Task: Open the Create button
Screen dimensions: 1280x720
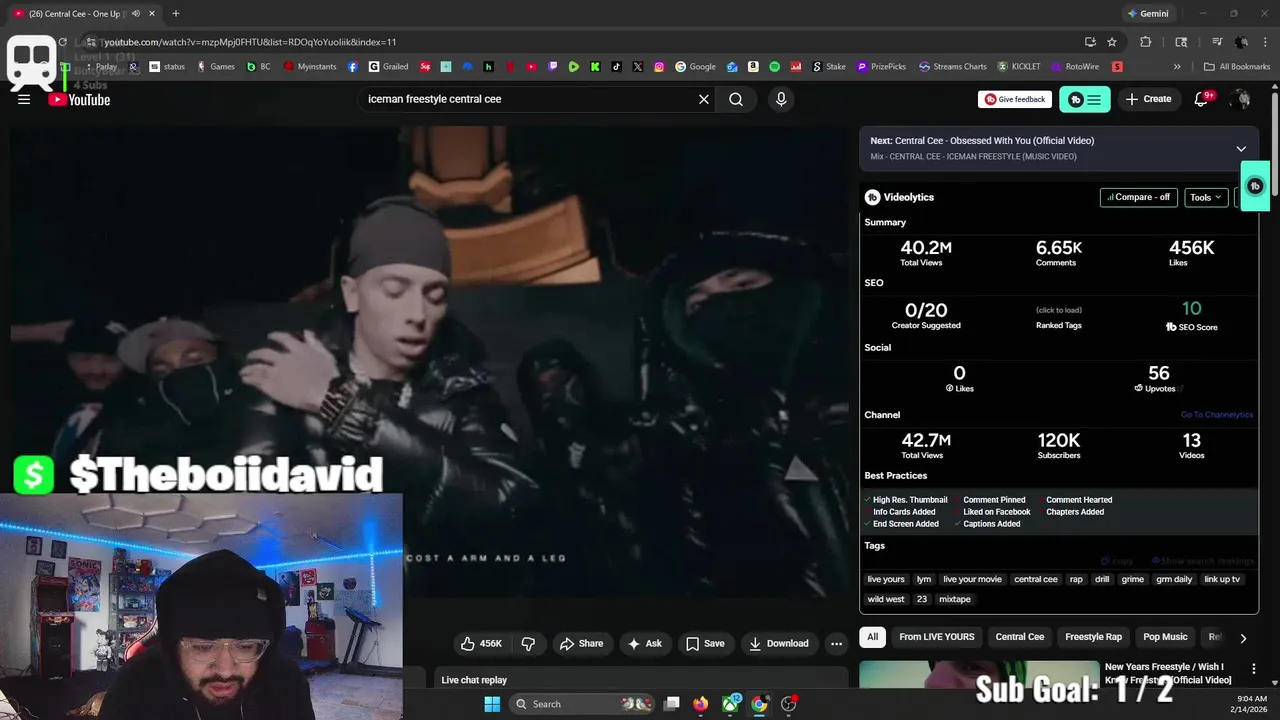Action: [1148, 99]
